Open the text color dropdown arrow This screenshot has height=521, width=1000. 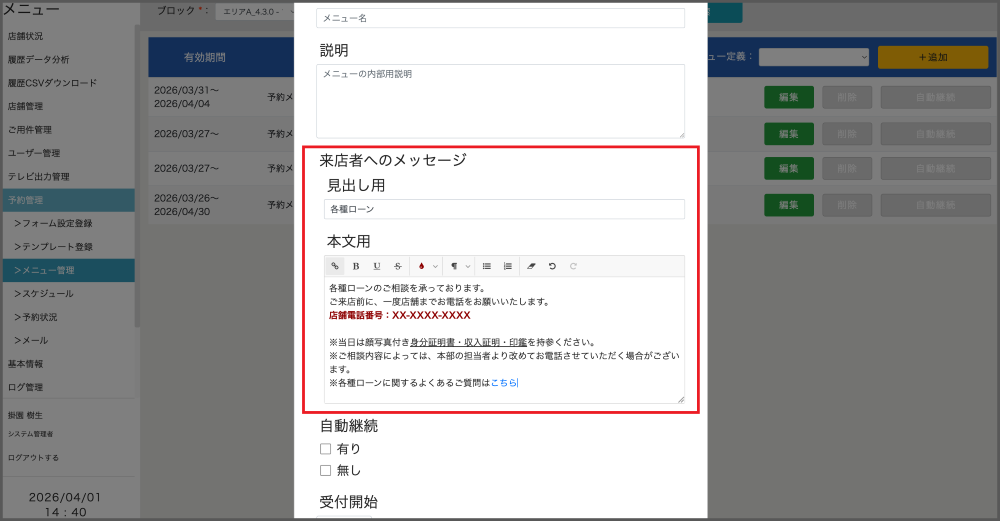tap(436, 266)
